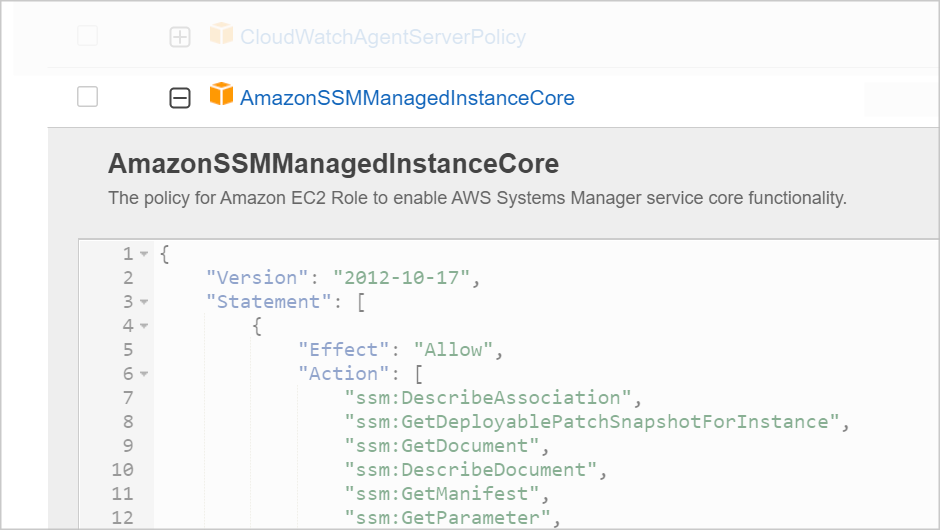Click line number 10 in the gutter
The width and height of the screenshot is (940, 530).
[122, 469]
